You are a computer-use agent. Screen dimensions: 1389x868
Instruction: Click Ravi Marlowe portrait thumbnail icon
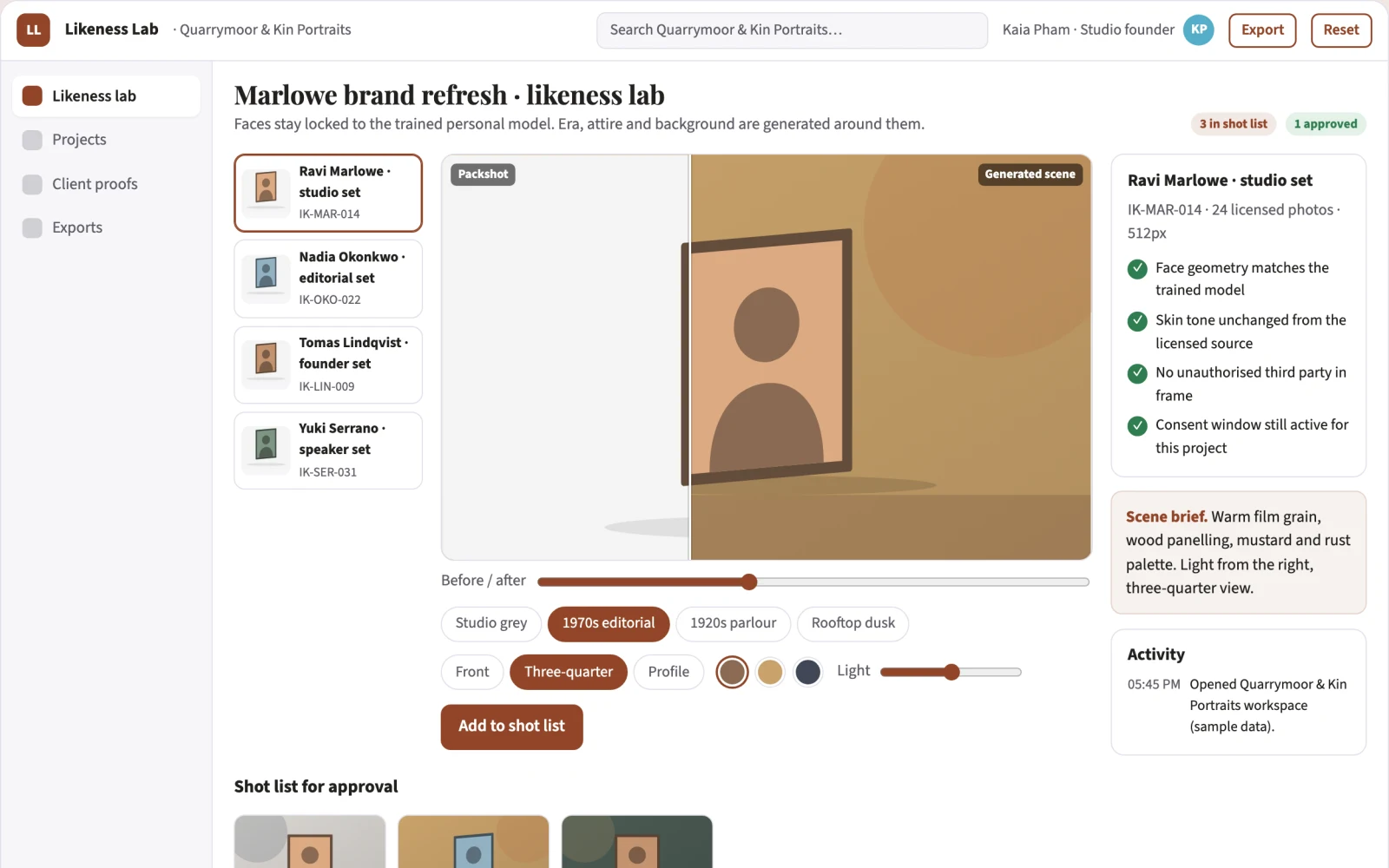266,193
